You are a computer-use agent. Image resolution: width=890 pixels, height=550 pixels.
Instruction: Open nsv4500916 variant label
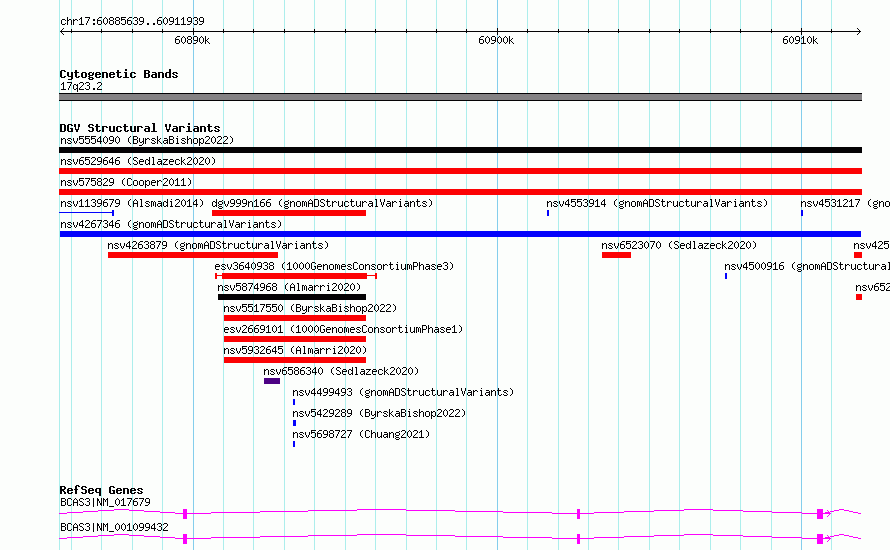click(x=807, y=266)
